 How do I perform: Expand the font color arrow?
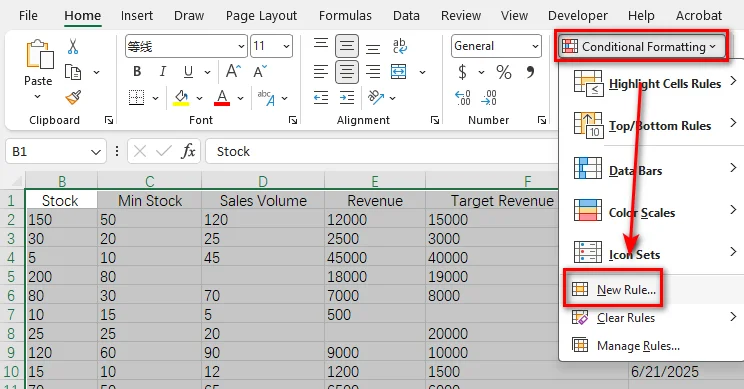tap(241, 98)
